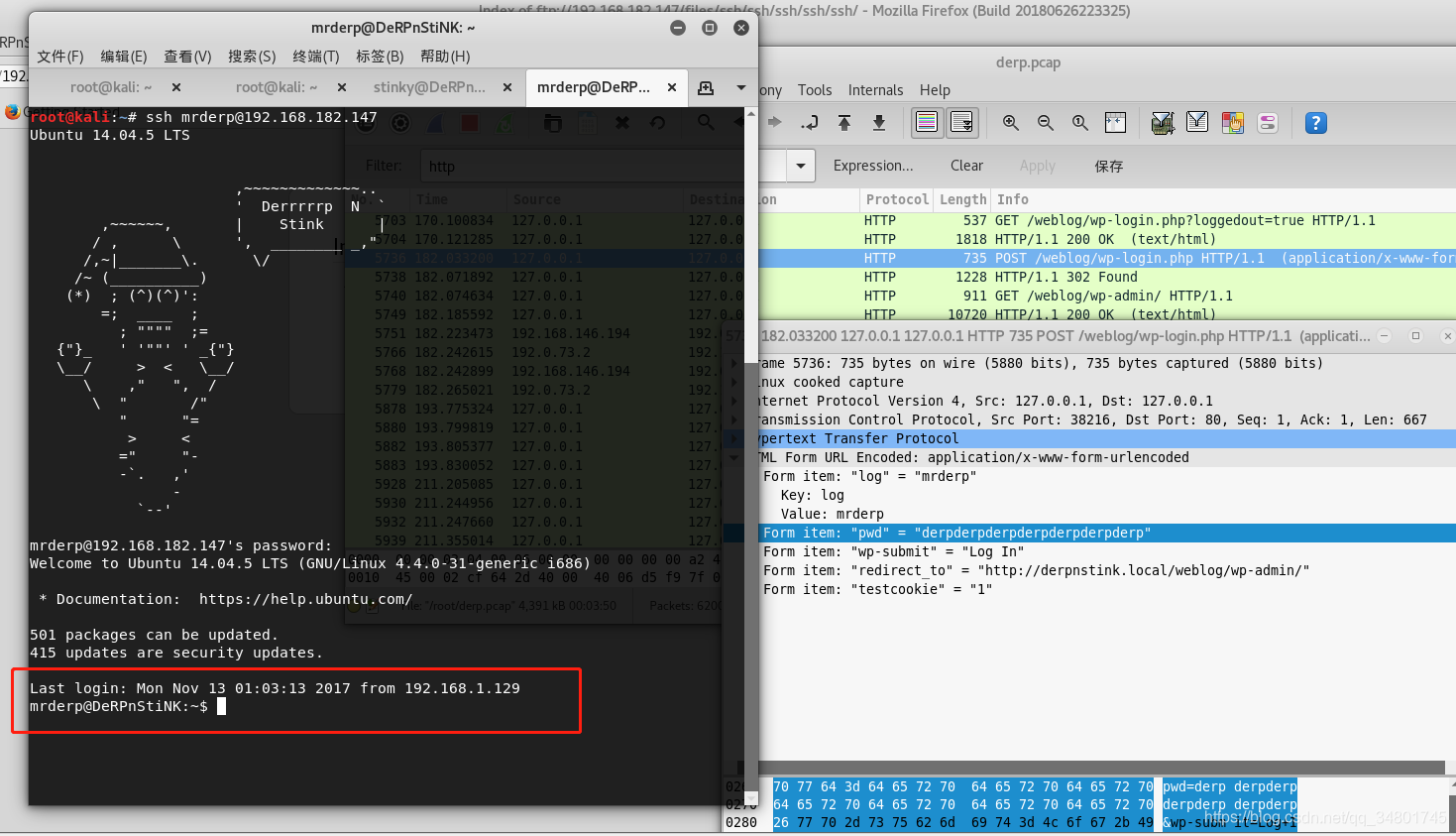Select the Hypertext Transfer Protocol row

[1107, 438]
